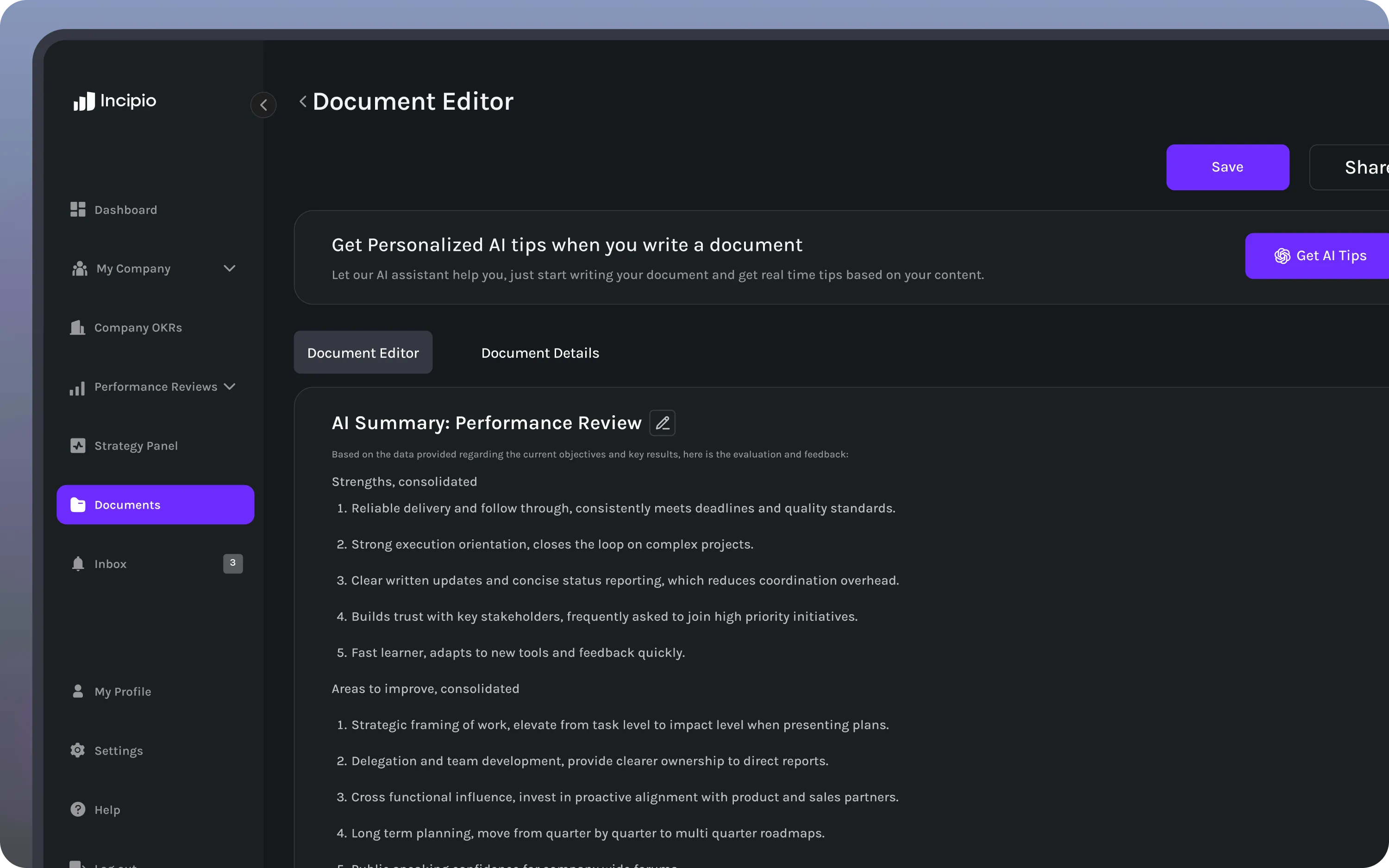
Task: Click the Help question mark icon
Action: pyautogui.click(x=78, y=810)
